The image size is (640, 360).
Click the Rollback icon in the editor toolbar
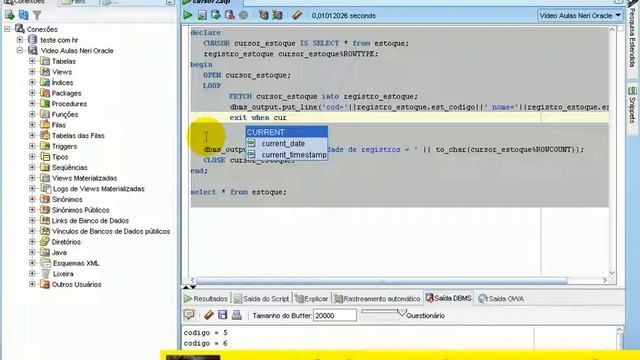[x=229, y=16]
